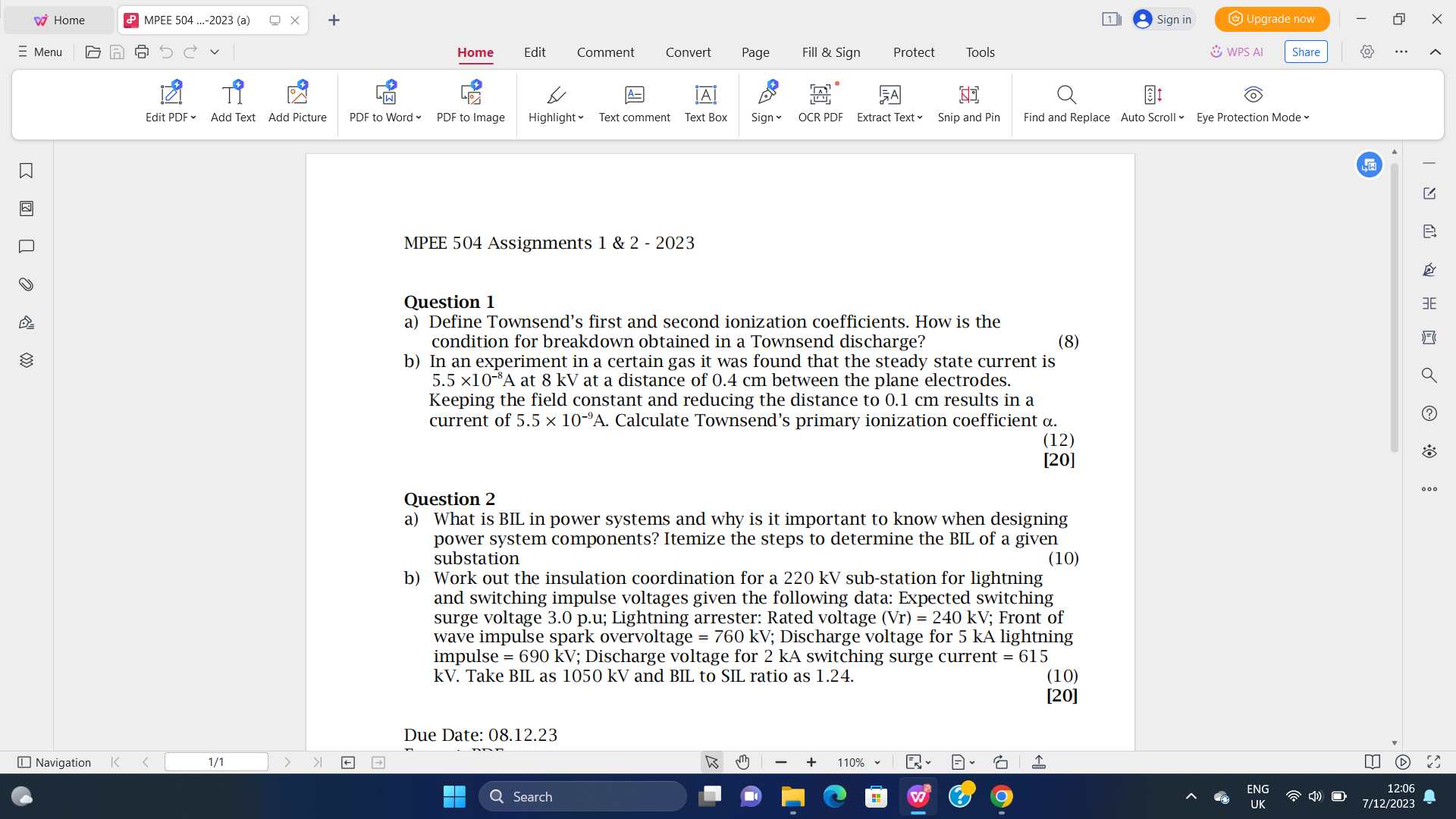Open the OCR PDF tool
The image size is (1456, 819).
click(x=820, y=102)
